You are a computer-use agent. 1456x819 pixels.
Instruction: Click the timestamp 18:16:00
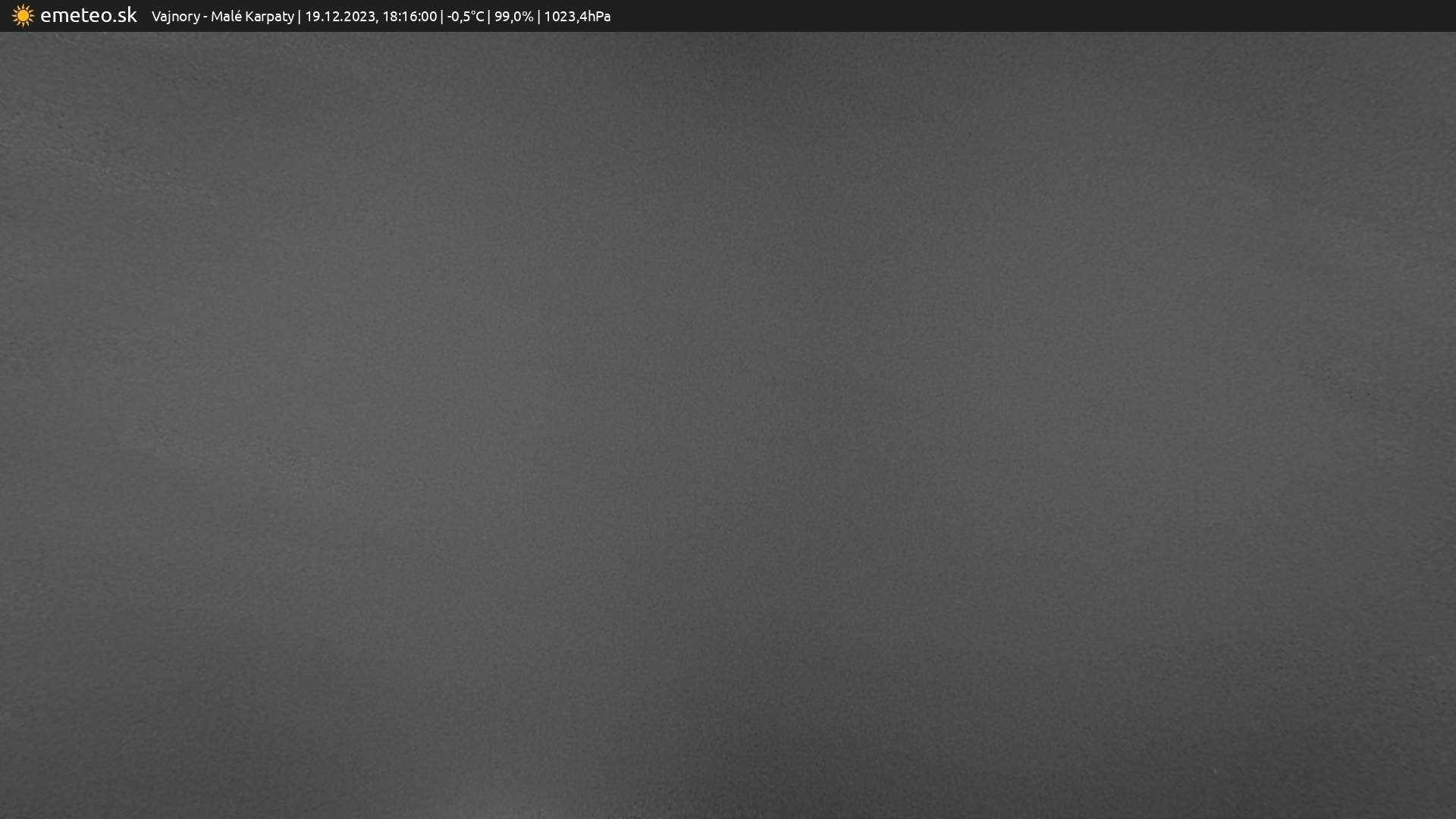(409, 16)
